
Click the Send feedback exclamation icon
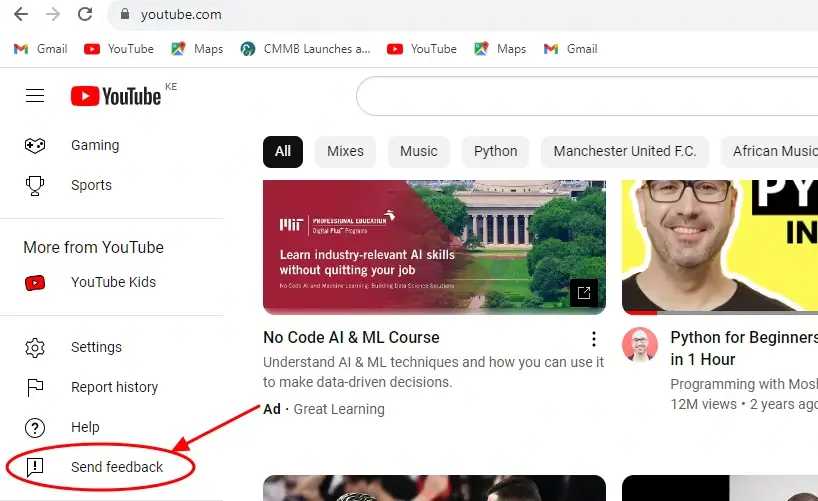click(35, 467)
